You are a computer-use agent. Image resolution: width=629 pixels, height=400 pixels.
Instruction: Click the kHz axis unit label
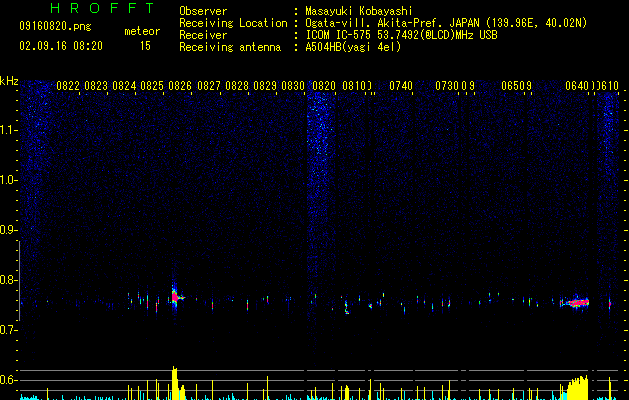tap(9, 81)
